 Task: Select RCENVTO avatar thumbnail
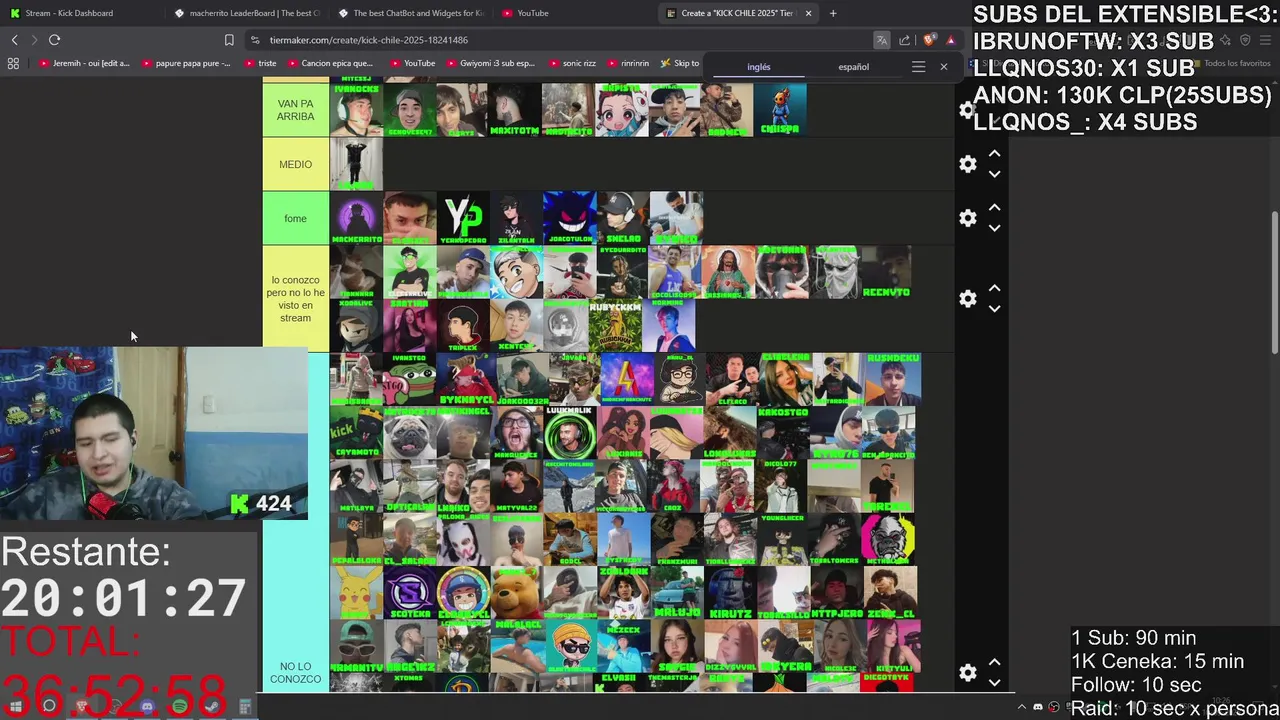(x=886, y=273)
